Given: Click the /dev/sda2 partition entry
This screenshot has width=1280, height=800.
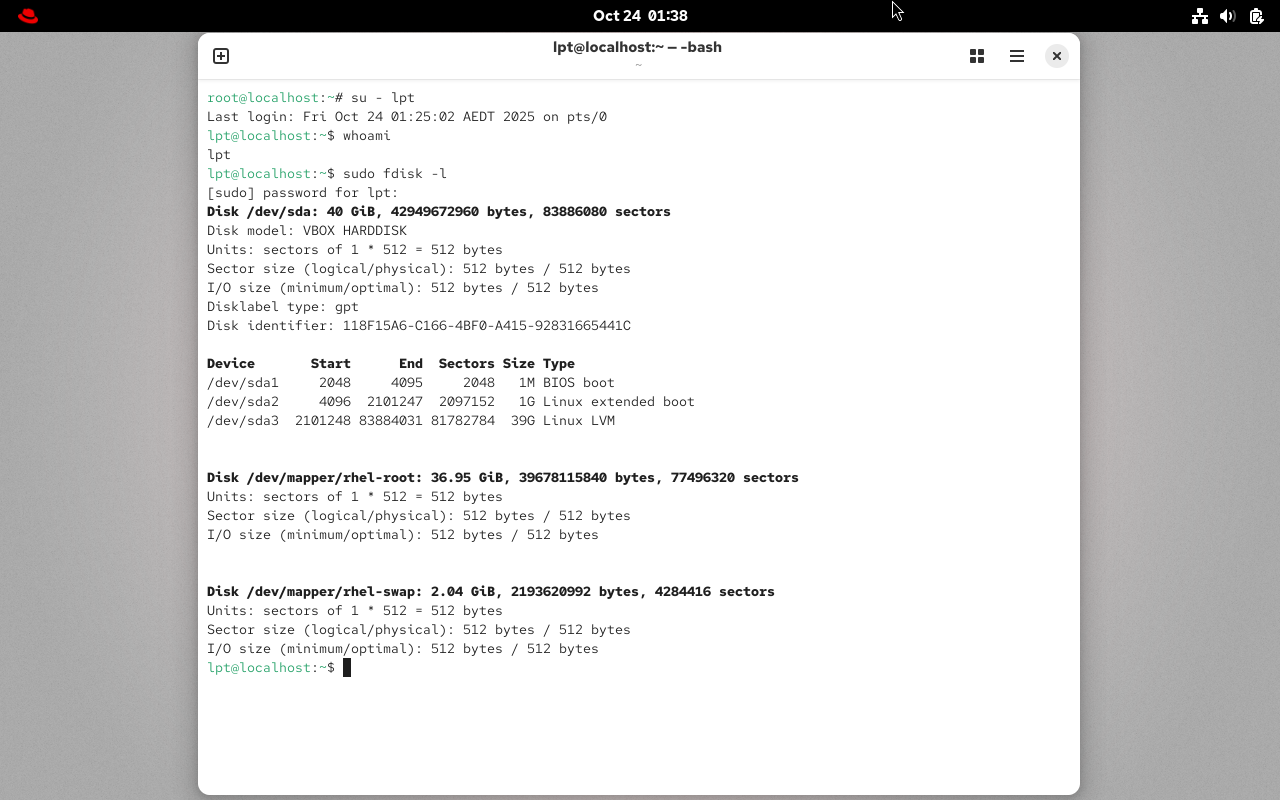Looking at the screenshot, I should (243, 402).
